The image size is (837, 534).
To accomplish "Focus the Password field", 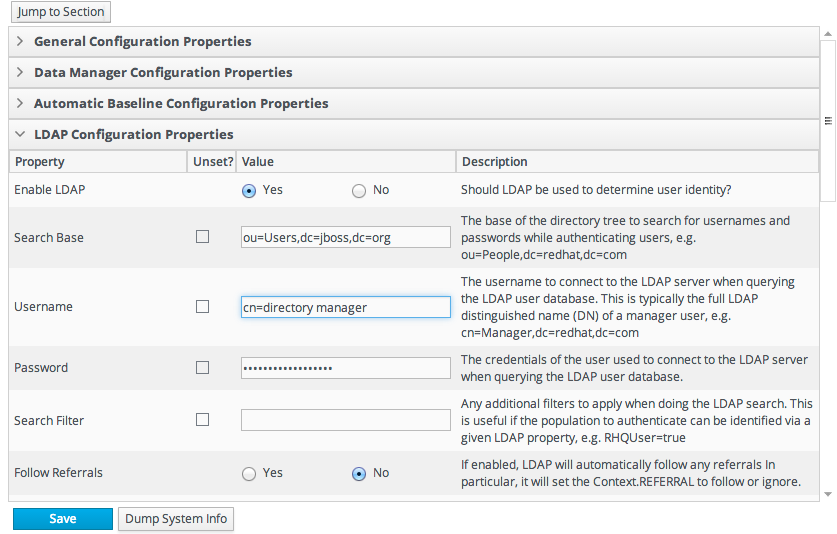I will [345, 368].
